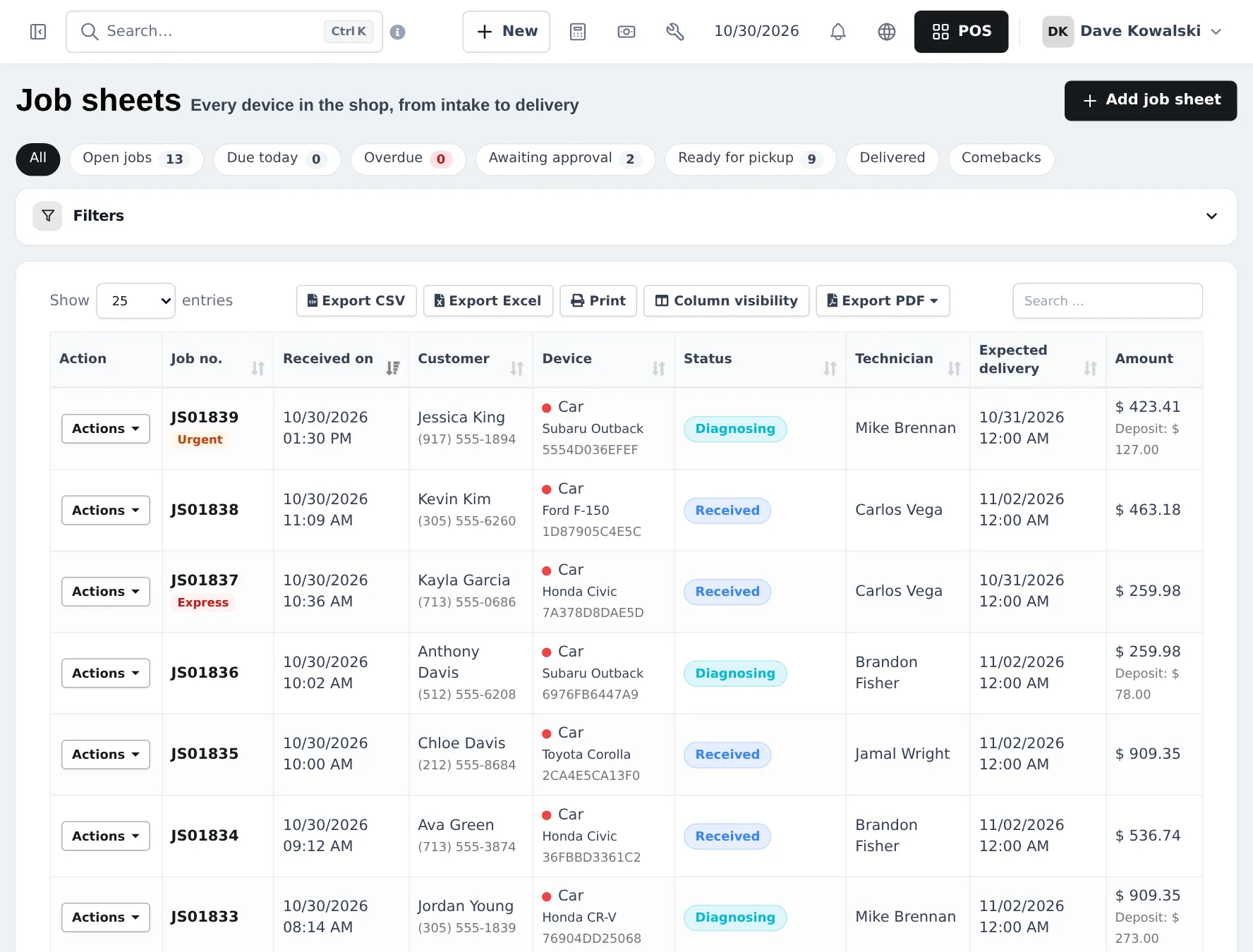Click Add job sheet button

tap(1151, 101)
